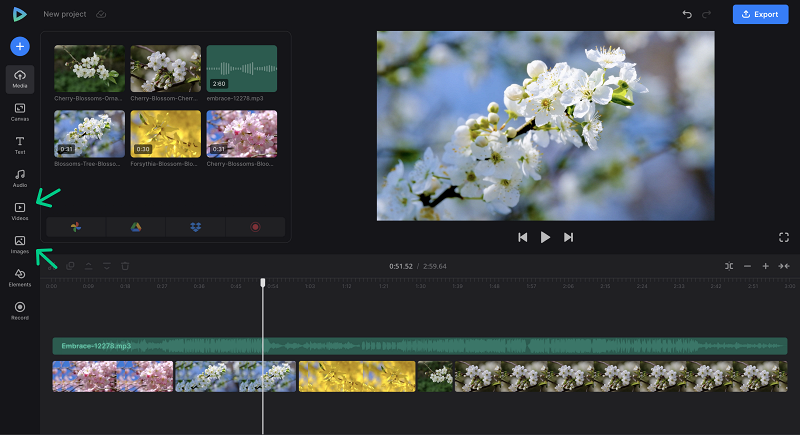This screenshot has height=435, width=800.
Task: Open the Elements panel in sidebar
Action: [20, 278]
